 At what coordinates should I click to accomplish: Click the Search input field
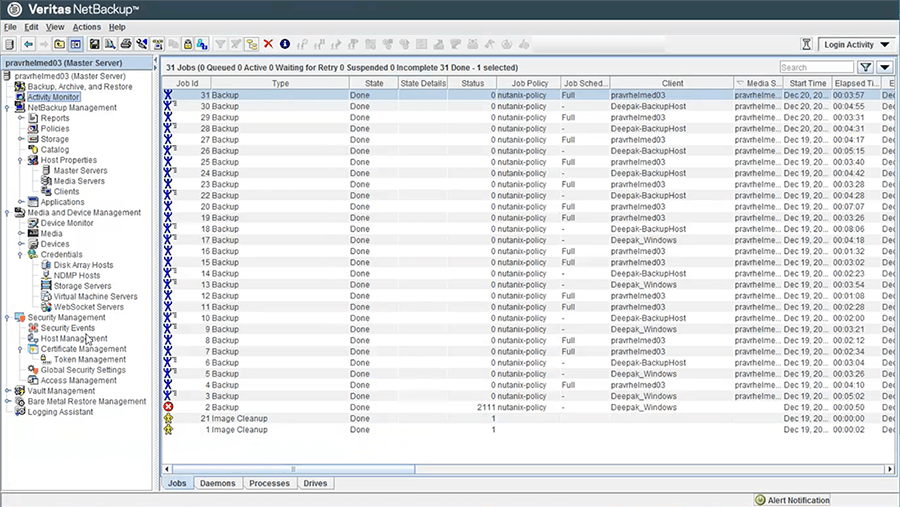[816, 67]
